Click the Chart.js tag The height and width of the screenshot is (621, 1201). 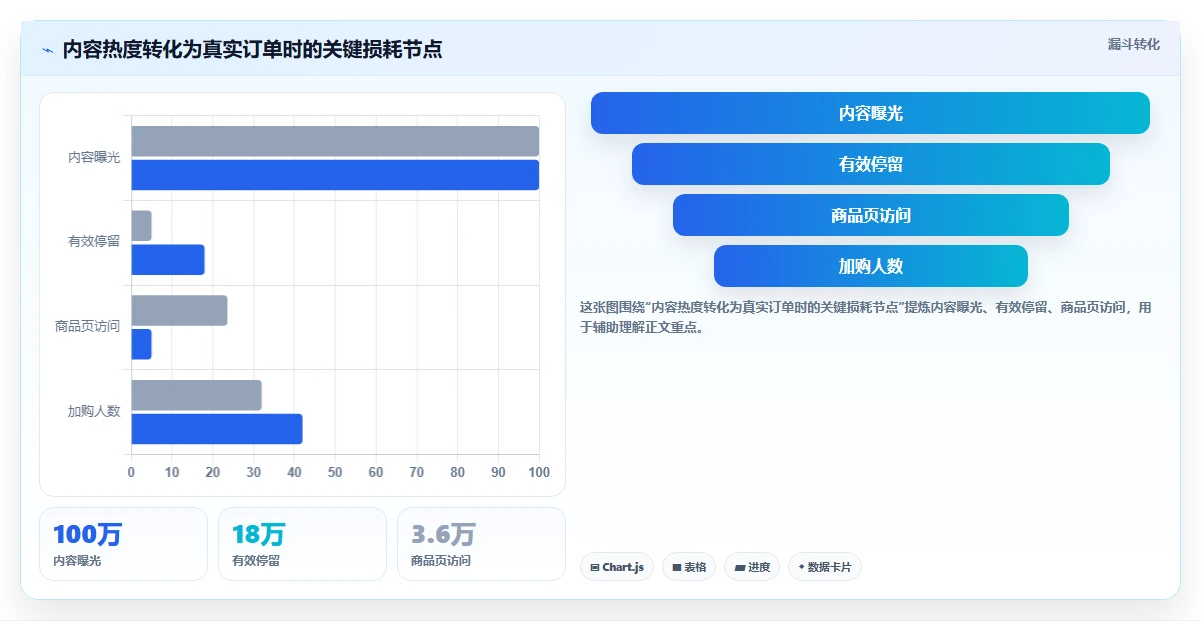[x=617, y=567]
